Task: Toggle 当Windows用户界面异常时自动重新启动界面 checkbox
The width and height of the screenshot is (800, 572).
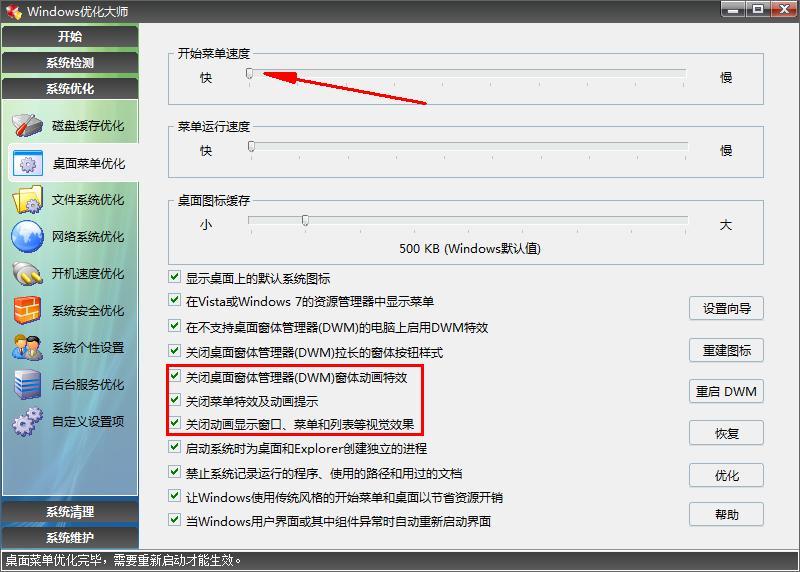Action: 174,520
